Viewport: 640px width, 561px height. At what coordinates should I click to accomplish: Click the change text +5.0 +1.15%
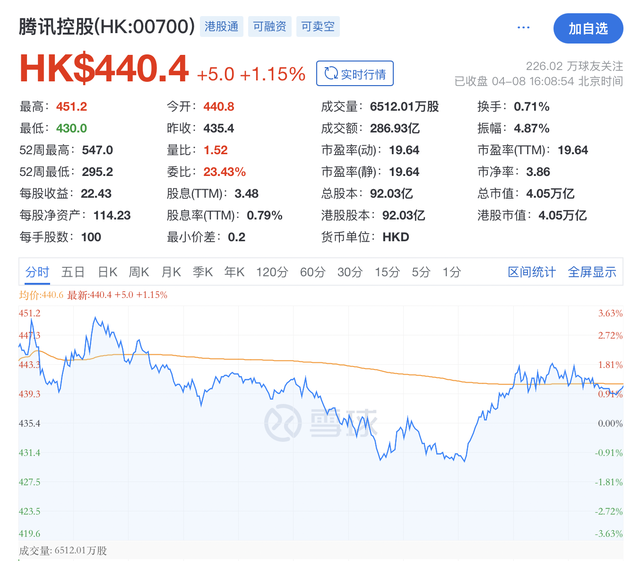[251, 74]
